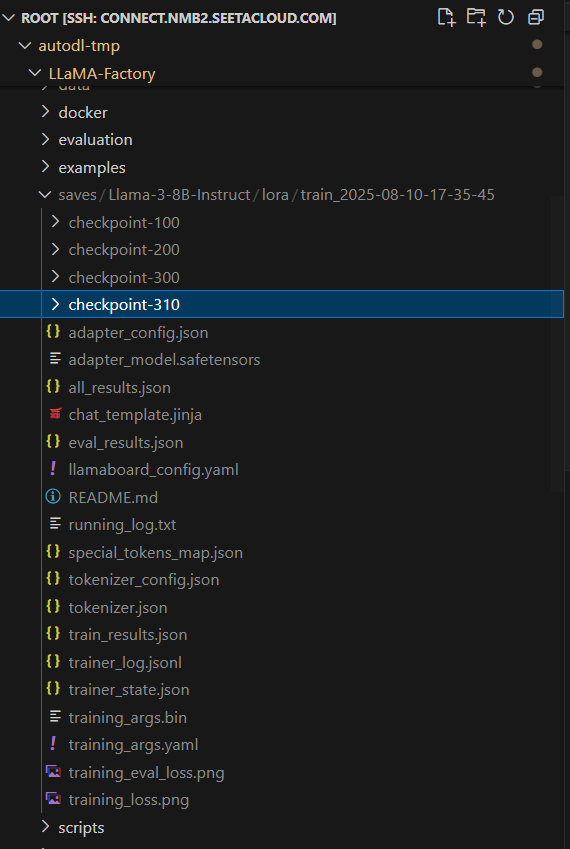Open adapter_config.json file
The width and height of the screenshot is (570, 849).
[138, 332]
